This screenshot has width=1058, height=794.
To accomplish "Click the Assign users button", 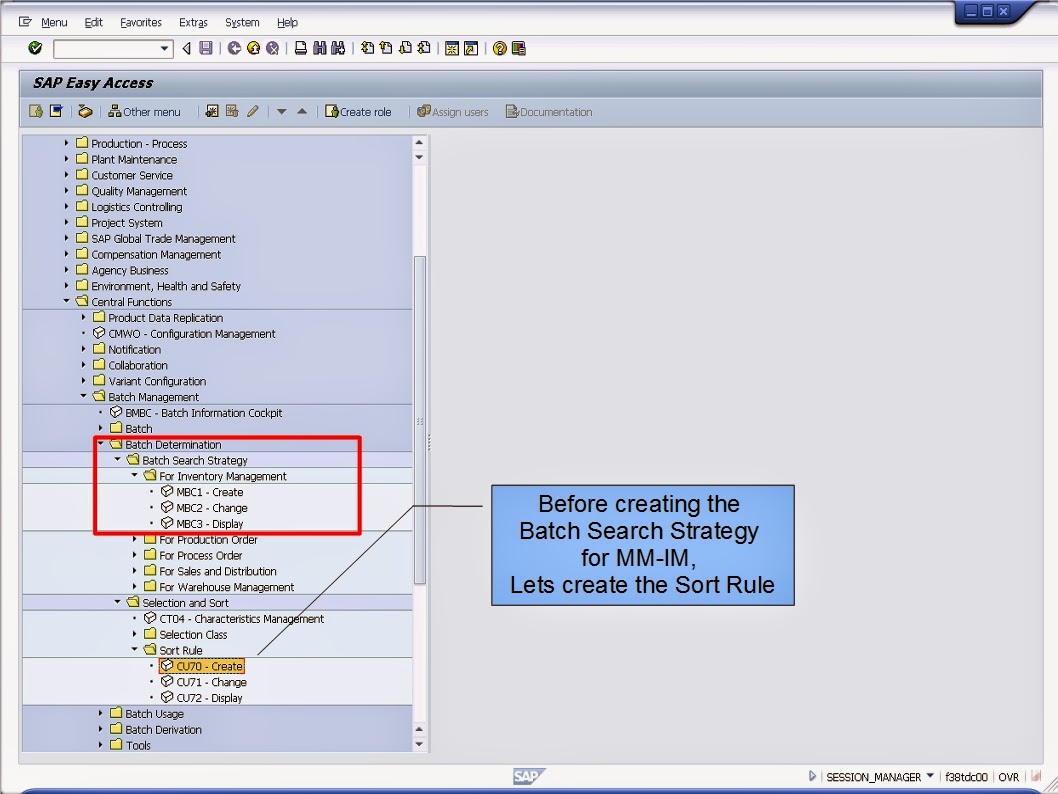I will coord(452,111).
